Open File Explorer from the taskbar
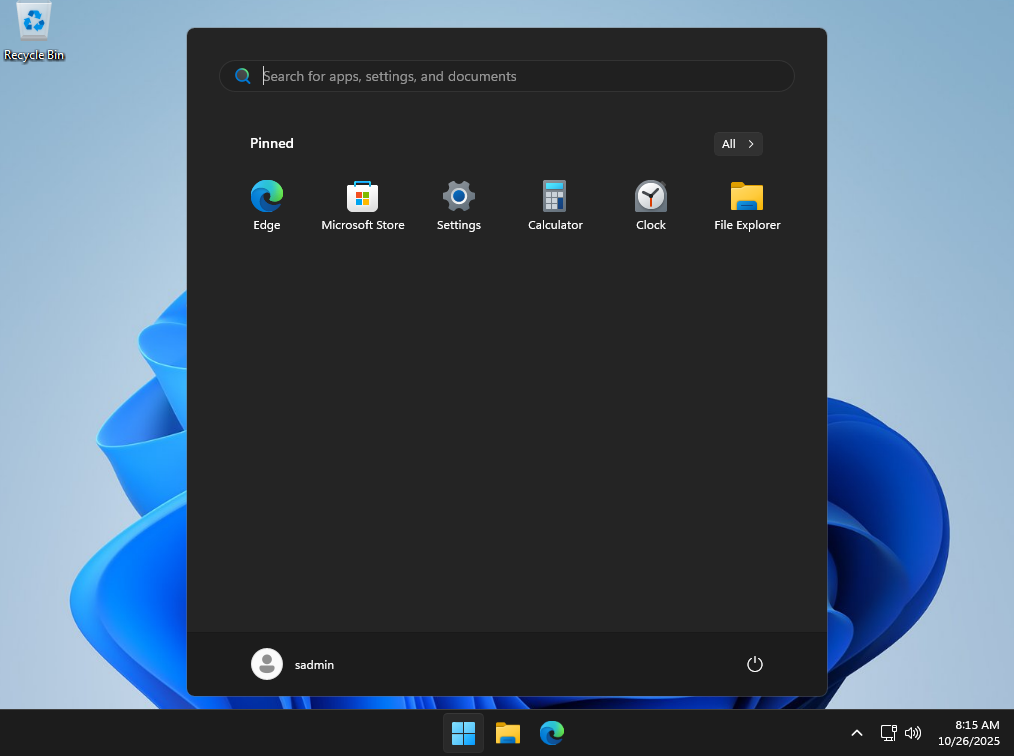The height and width of the screenshot is (756, 1014). [x=508, y=733]
